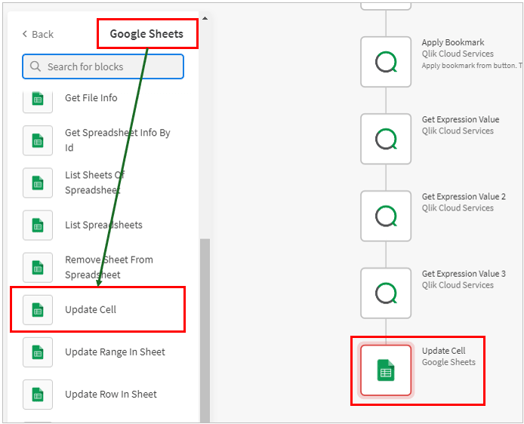Click the List Sheets Of Spreadsheet icon
Screen dimensions: 524x424
[x=38, y=183]
